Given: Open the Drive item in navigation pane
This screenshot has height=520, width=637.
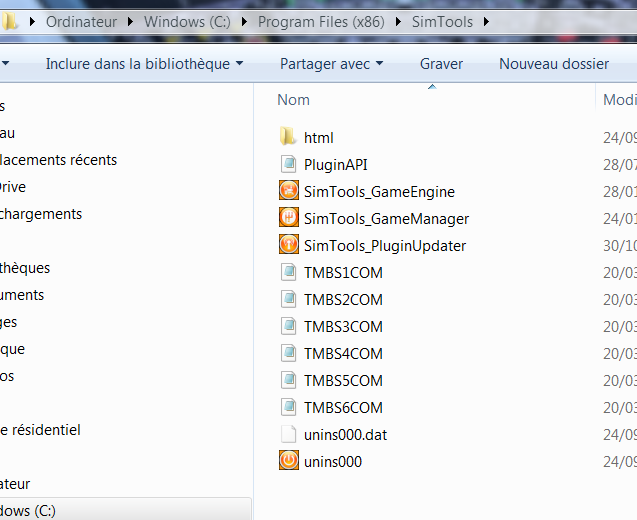Looking at the screenshot, I should tap(13, 187).
